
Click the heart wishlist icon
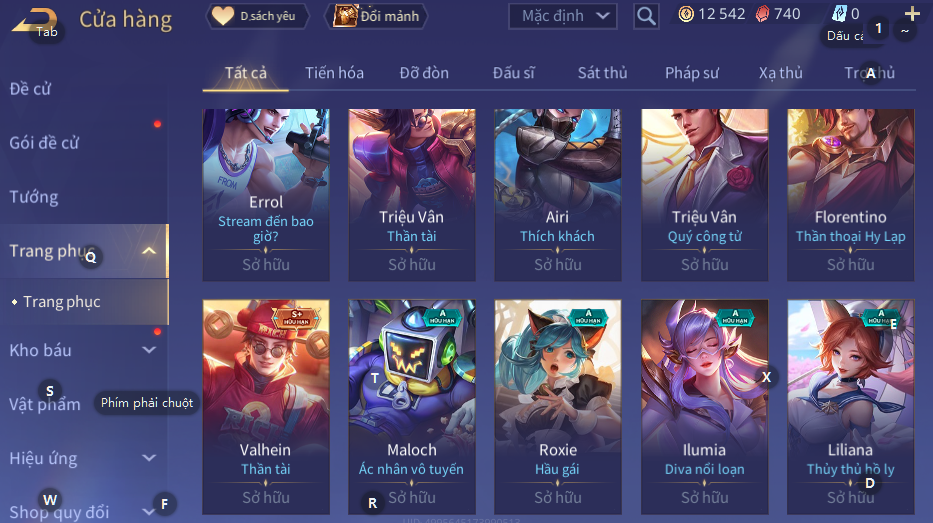(x=223, y=15)
